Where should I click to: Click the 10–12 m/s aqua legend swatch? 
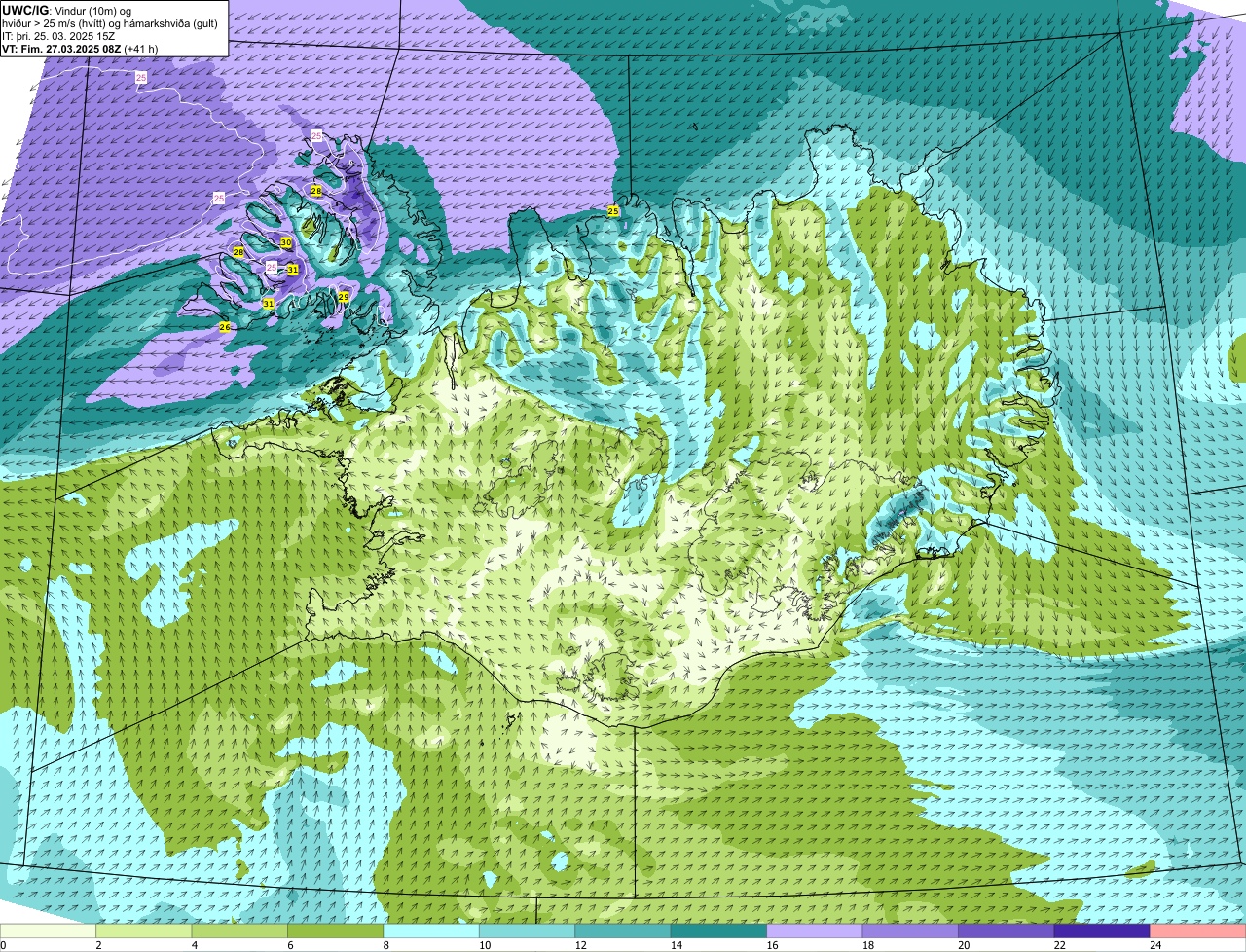click(529, 931)
